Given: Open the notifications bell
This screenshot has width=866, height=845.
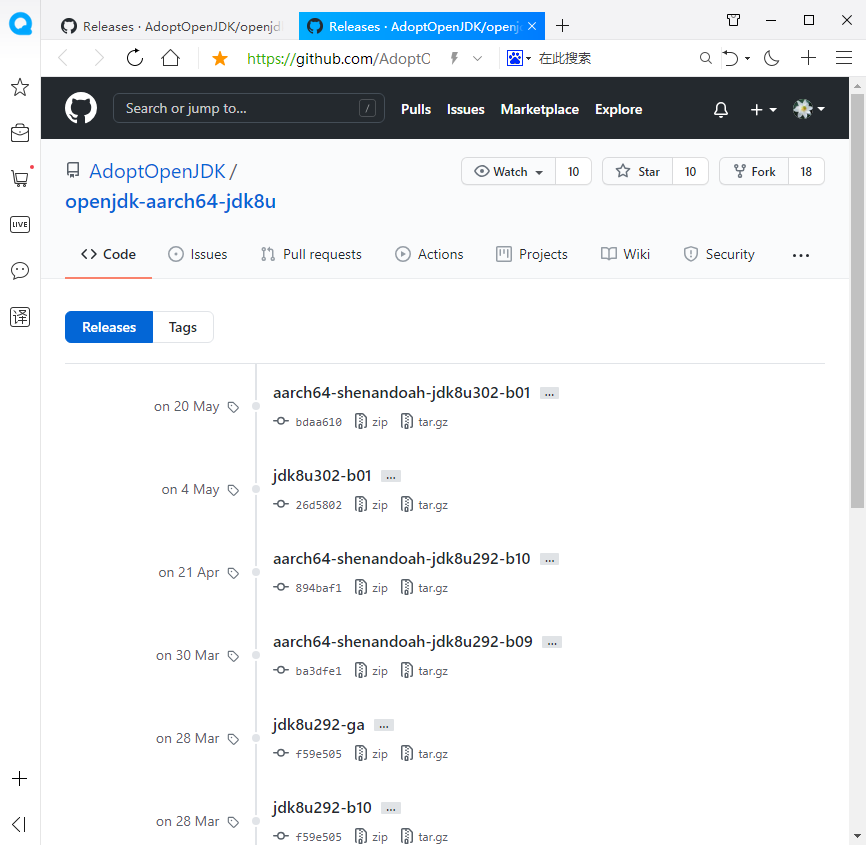Looking at the screenshot, I should point(720,109).
